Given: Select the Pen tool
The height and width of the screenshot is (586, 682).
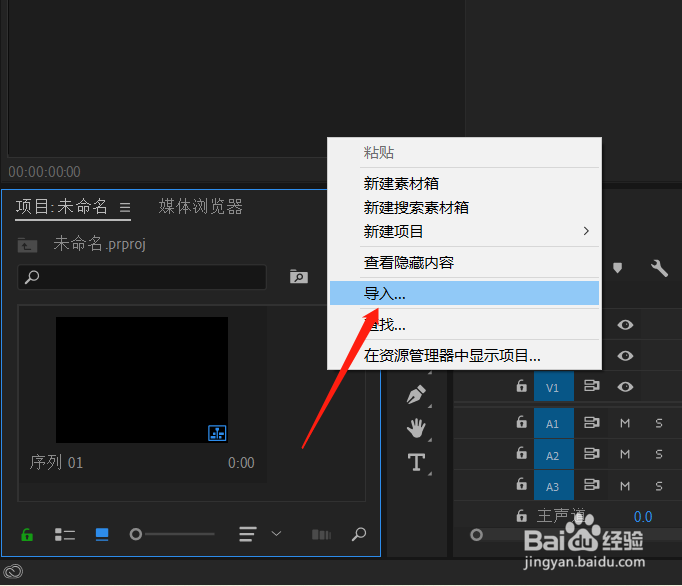Looking at the screenshot, I should point(416,394).
